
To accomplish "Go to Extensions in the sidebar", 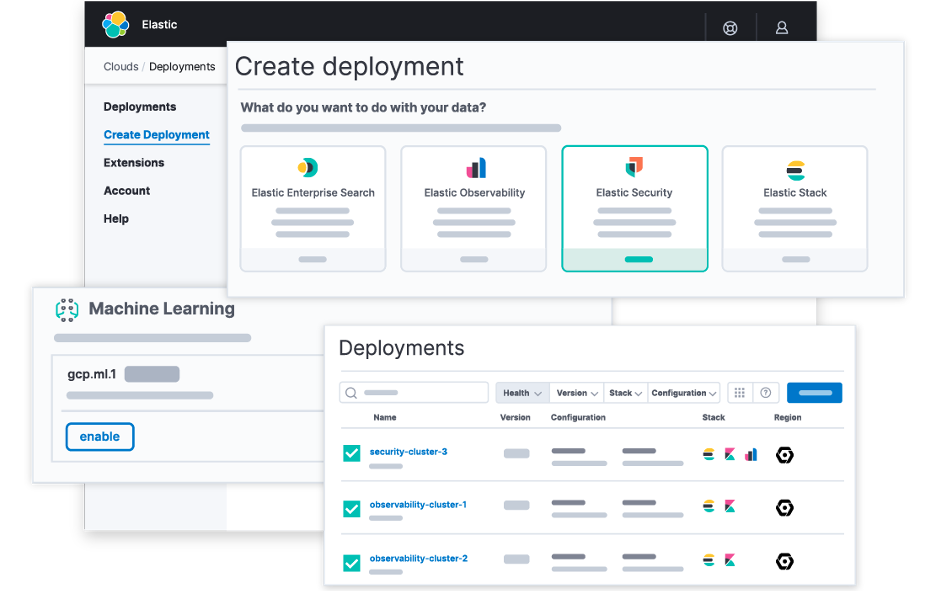I will [x=134, y=163].
